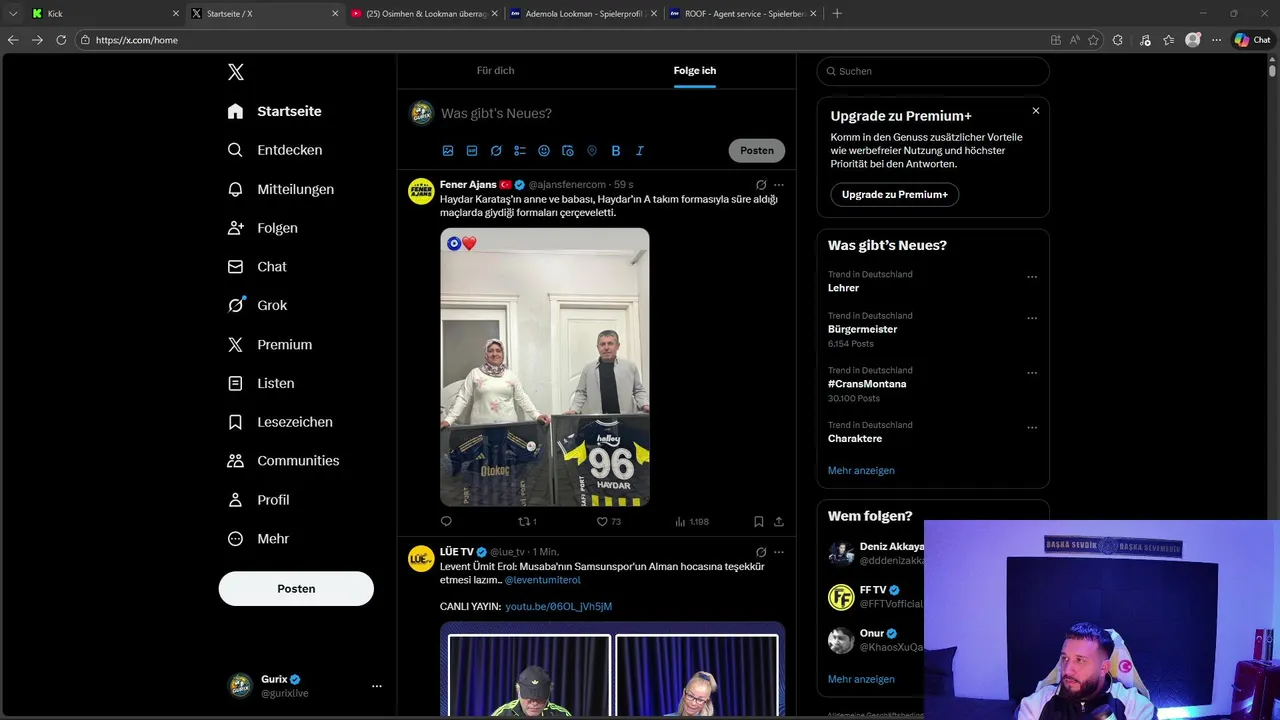The height and width of the screenshot is (720, 1280).
Task: Open Mitteilungen notifications
Action: pyautogui.click(x=281, y=189)
